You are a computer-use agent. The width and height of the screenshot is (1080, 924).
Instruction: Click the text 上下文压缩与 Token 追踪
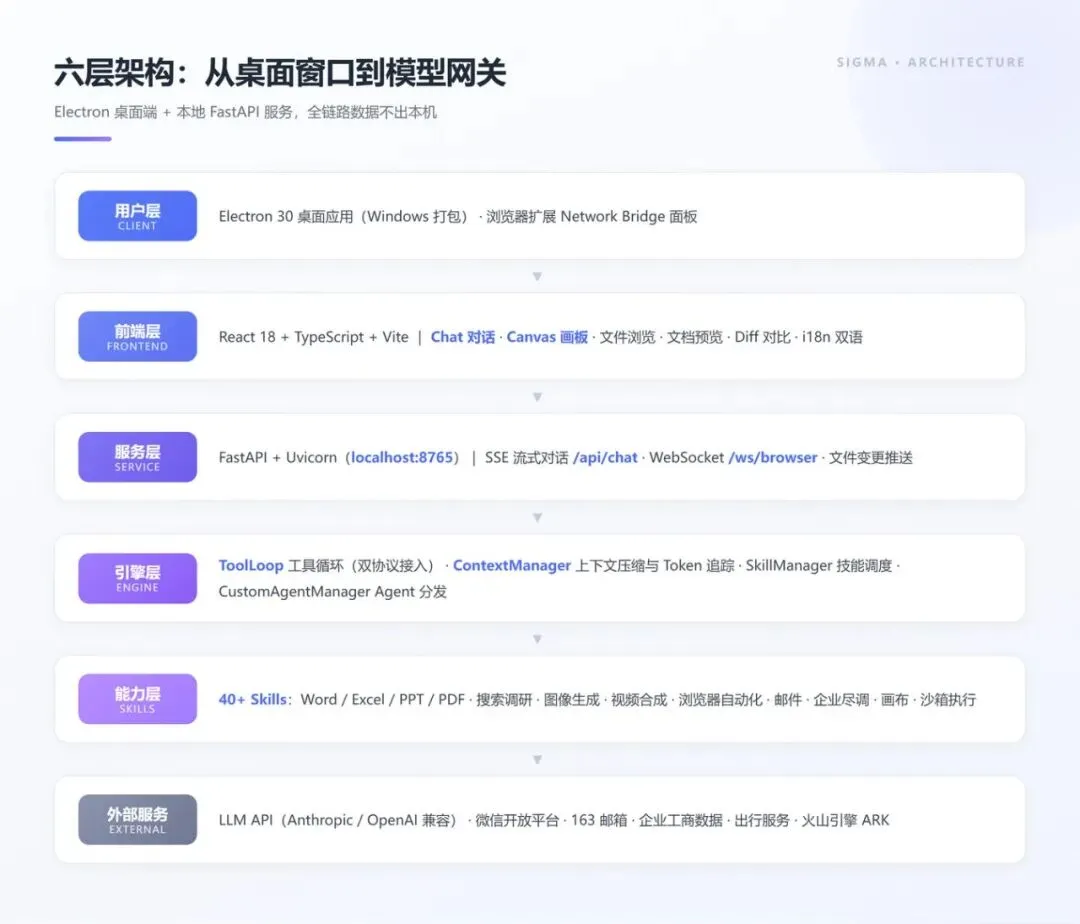[654, 565]
